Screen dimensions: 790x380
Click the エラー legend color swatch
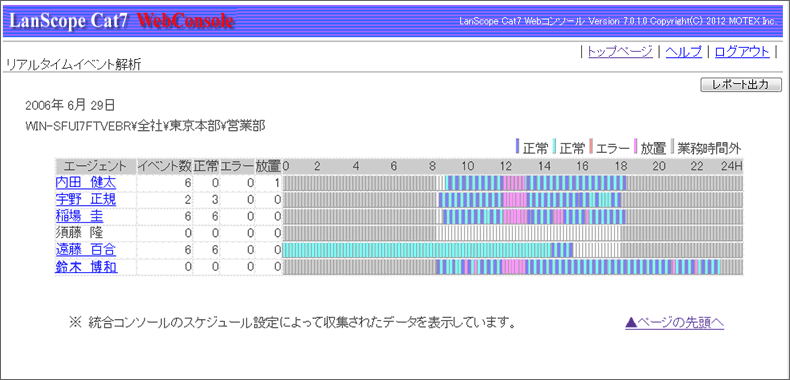(591, 147)
